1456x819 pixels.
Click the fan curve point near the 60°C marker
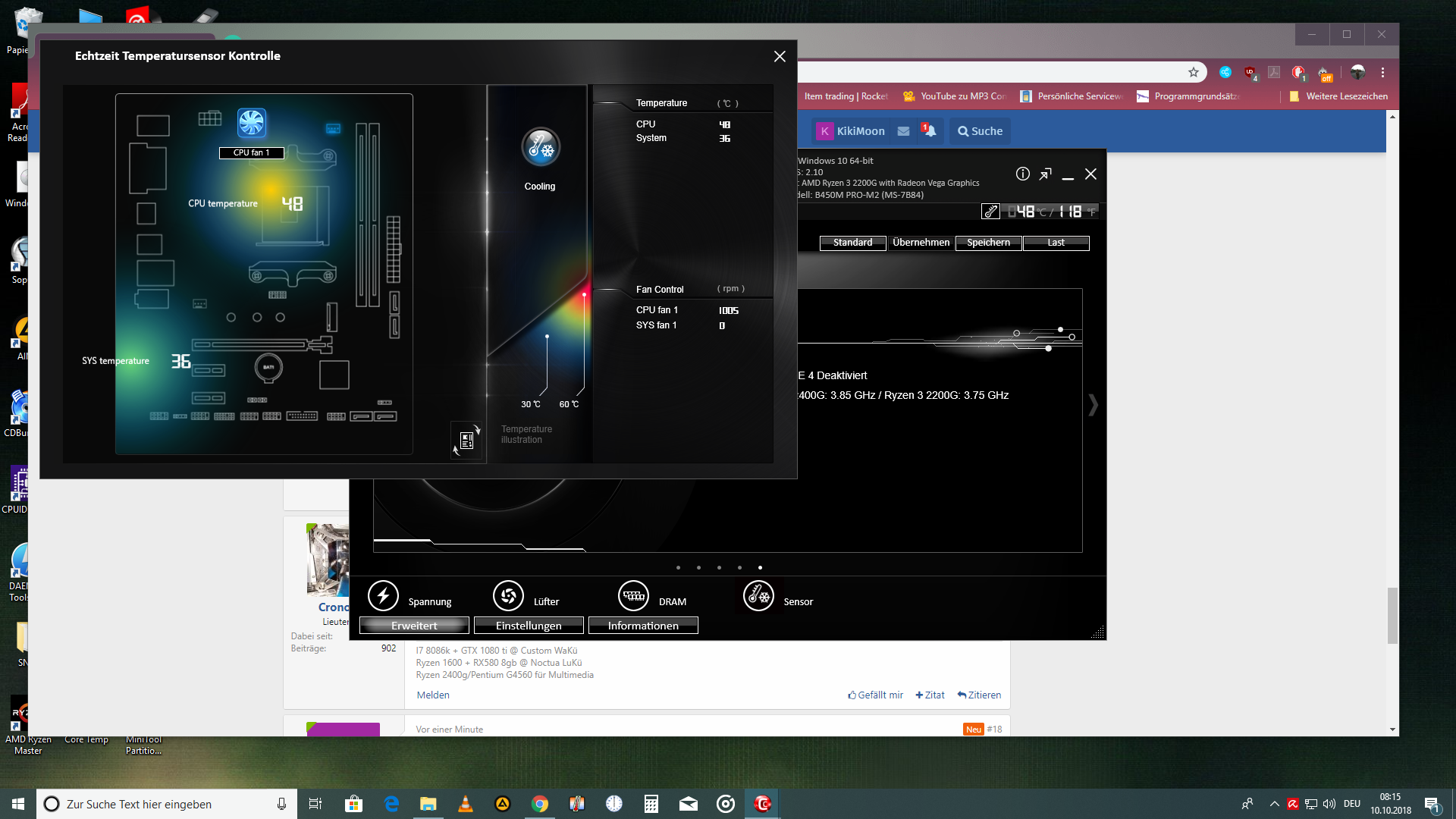(x=584, y=296)
